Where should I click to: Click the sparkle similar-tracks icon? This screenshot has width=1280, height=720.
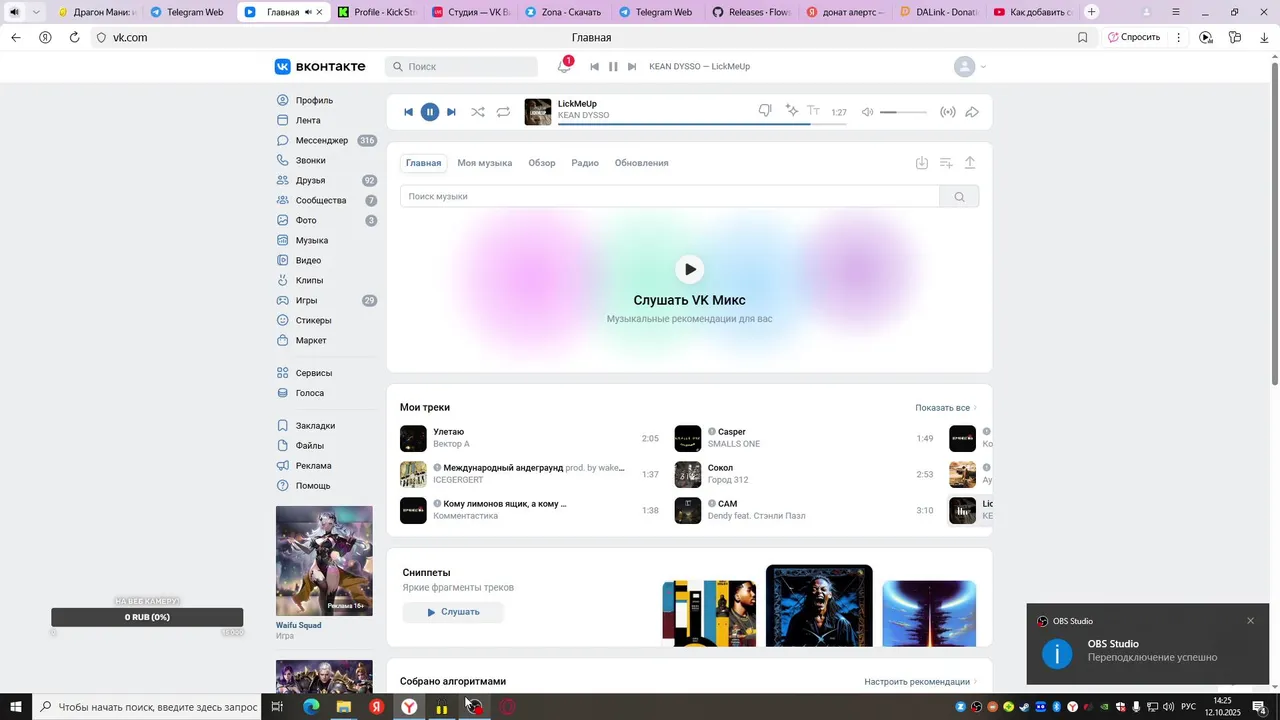(x=792, y=111)
